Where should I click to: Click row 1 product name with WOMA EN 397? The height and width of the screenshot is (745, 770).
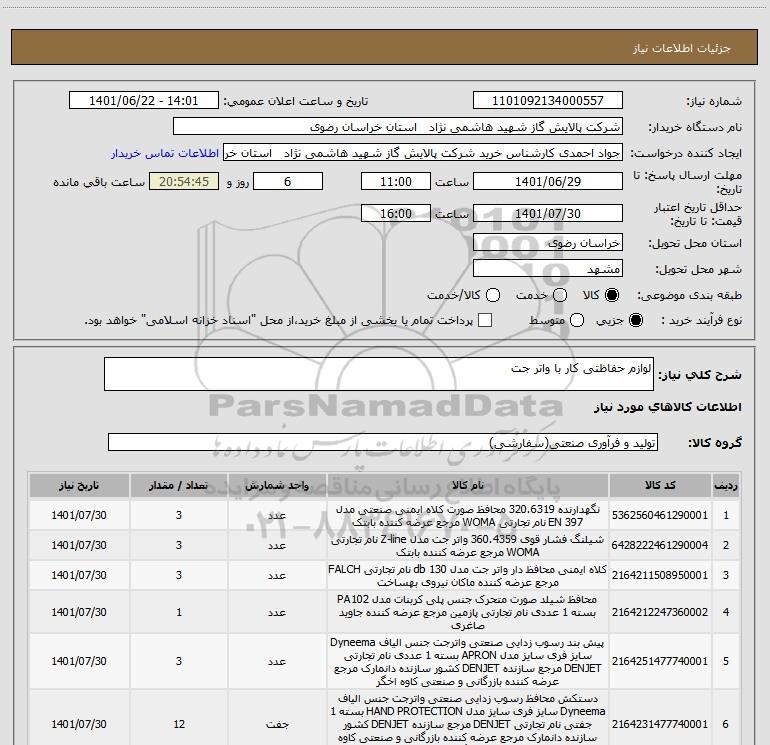coord(468,516)
